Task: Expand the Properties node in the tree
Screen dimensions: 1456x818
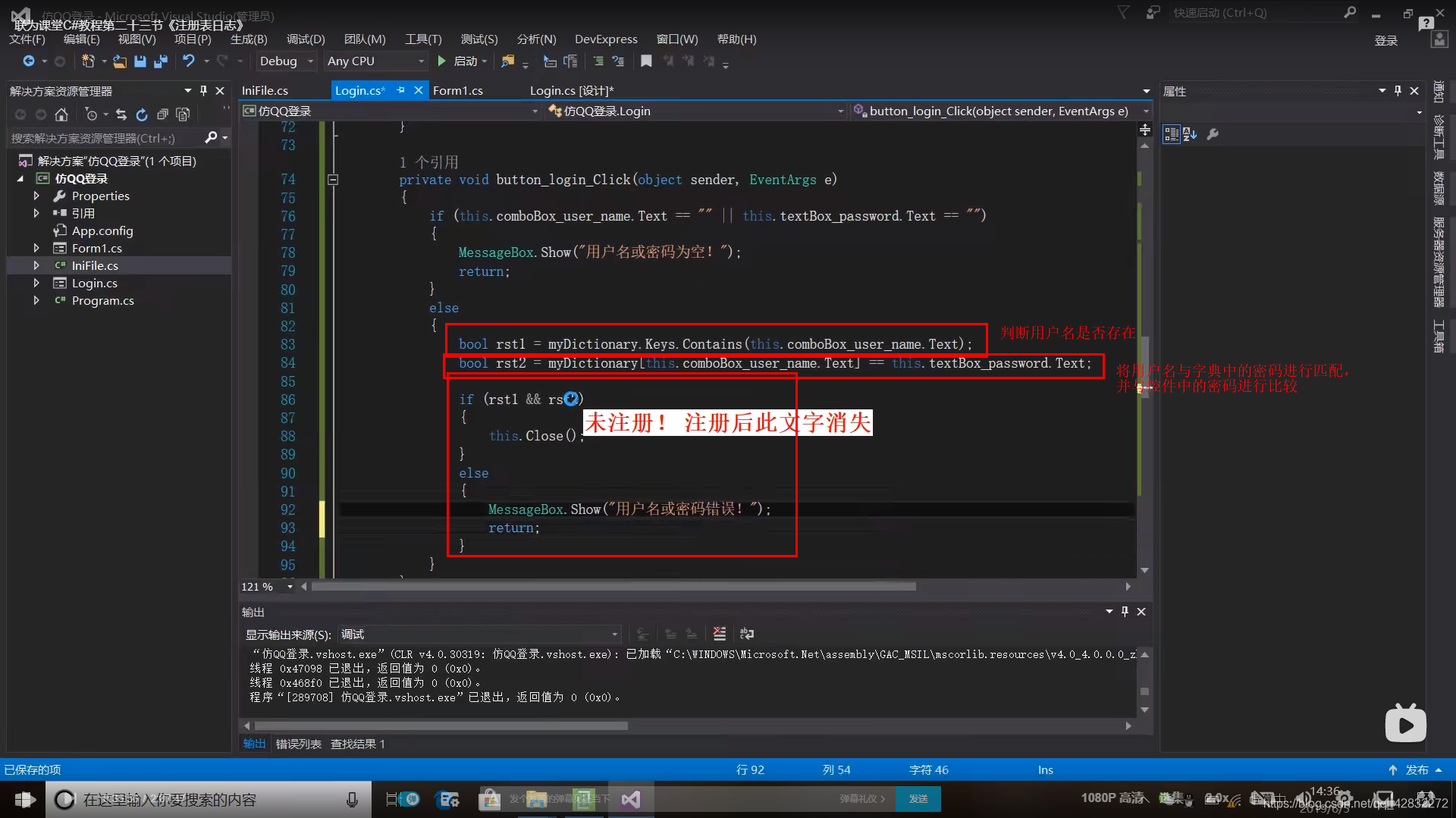Action: click(x=36, y=196)
